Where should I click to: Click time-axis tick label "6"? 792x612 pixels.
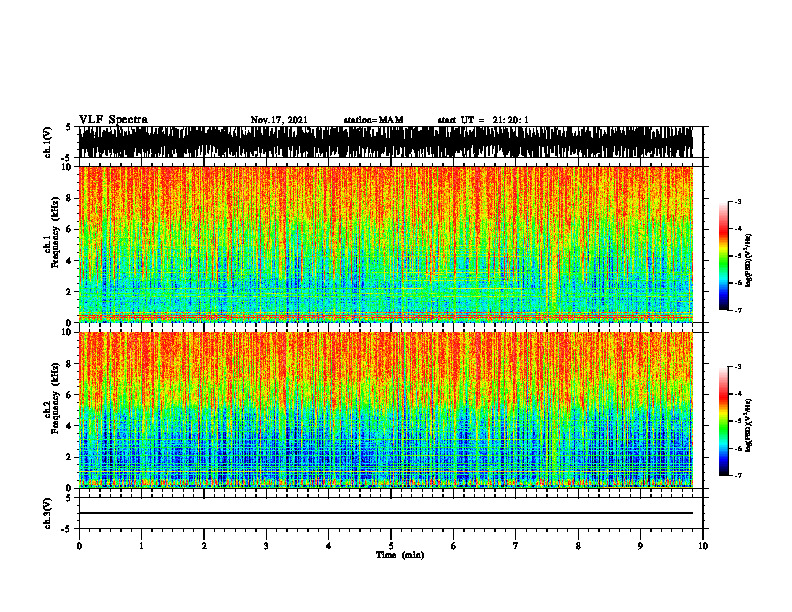click(453, 546)
